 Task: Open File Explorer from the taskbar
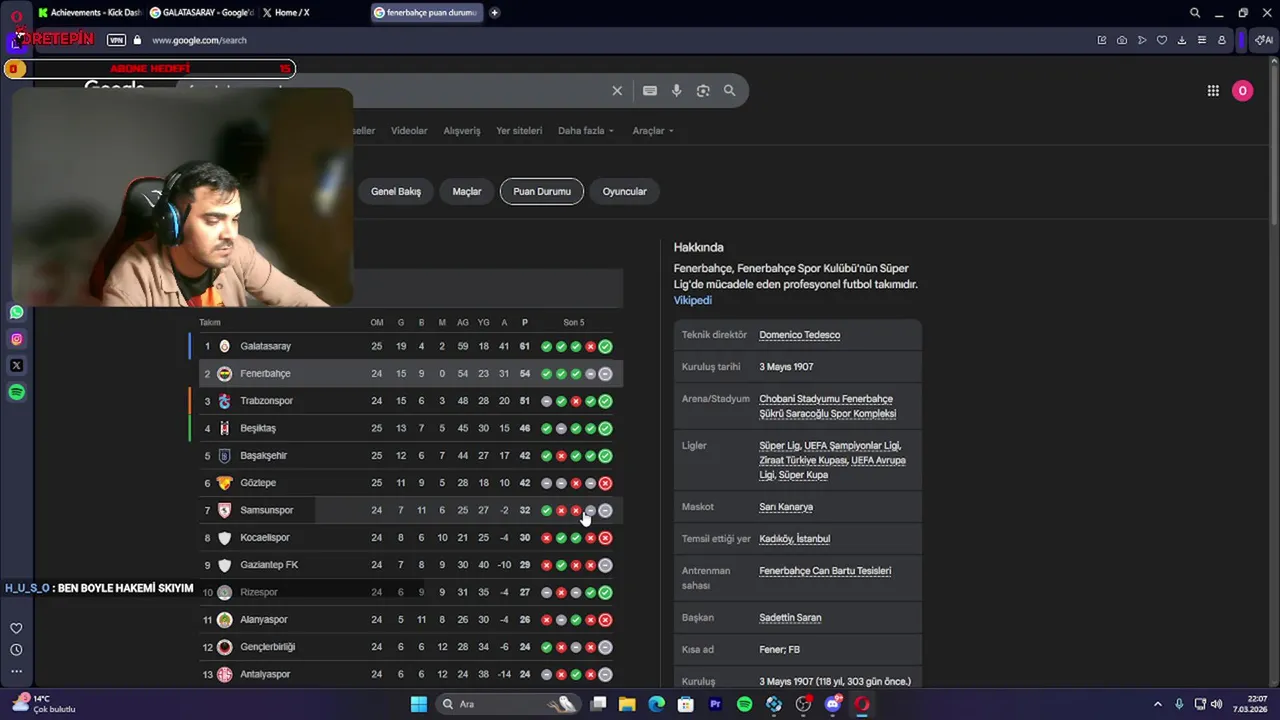point(627,704)
